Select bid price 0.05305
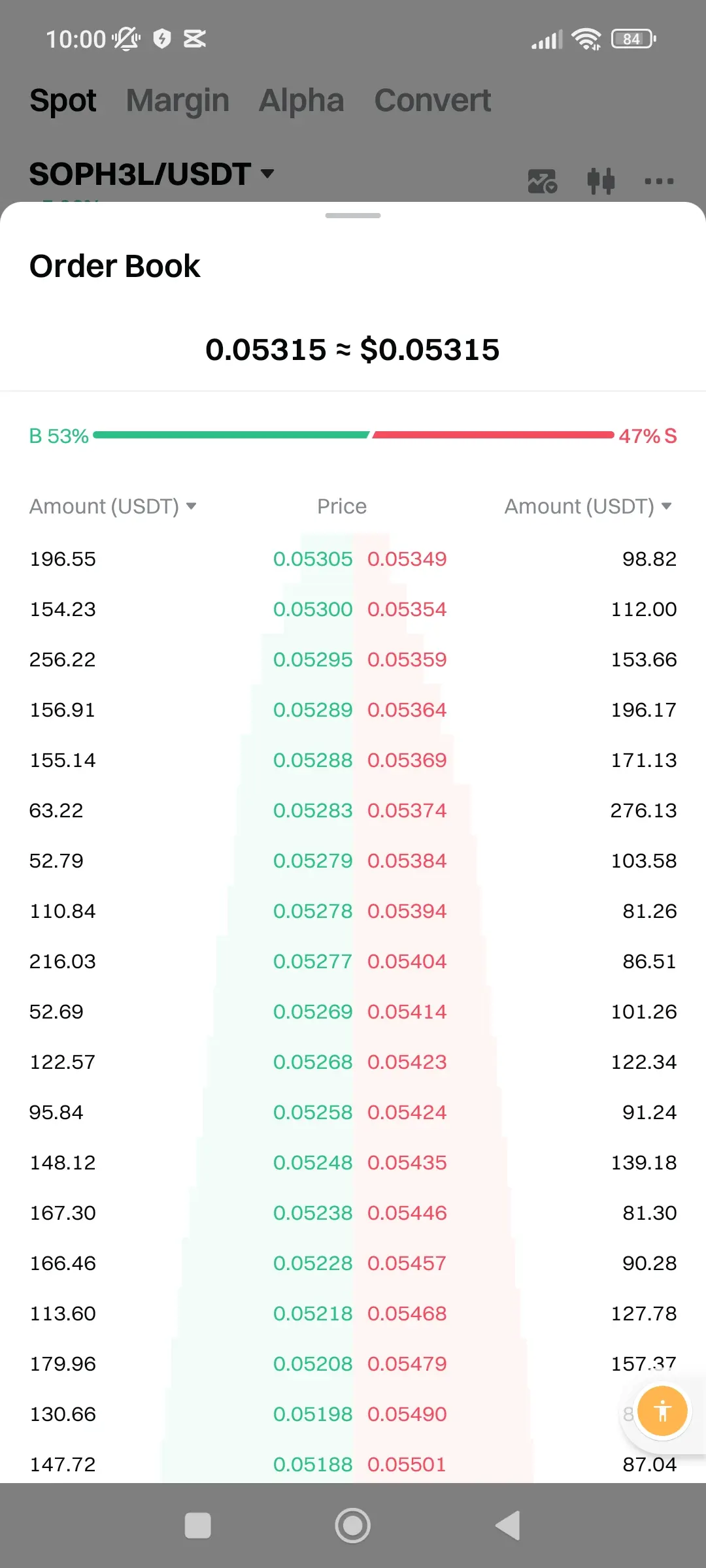 (312, 559)
